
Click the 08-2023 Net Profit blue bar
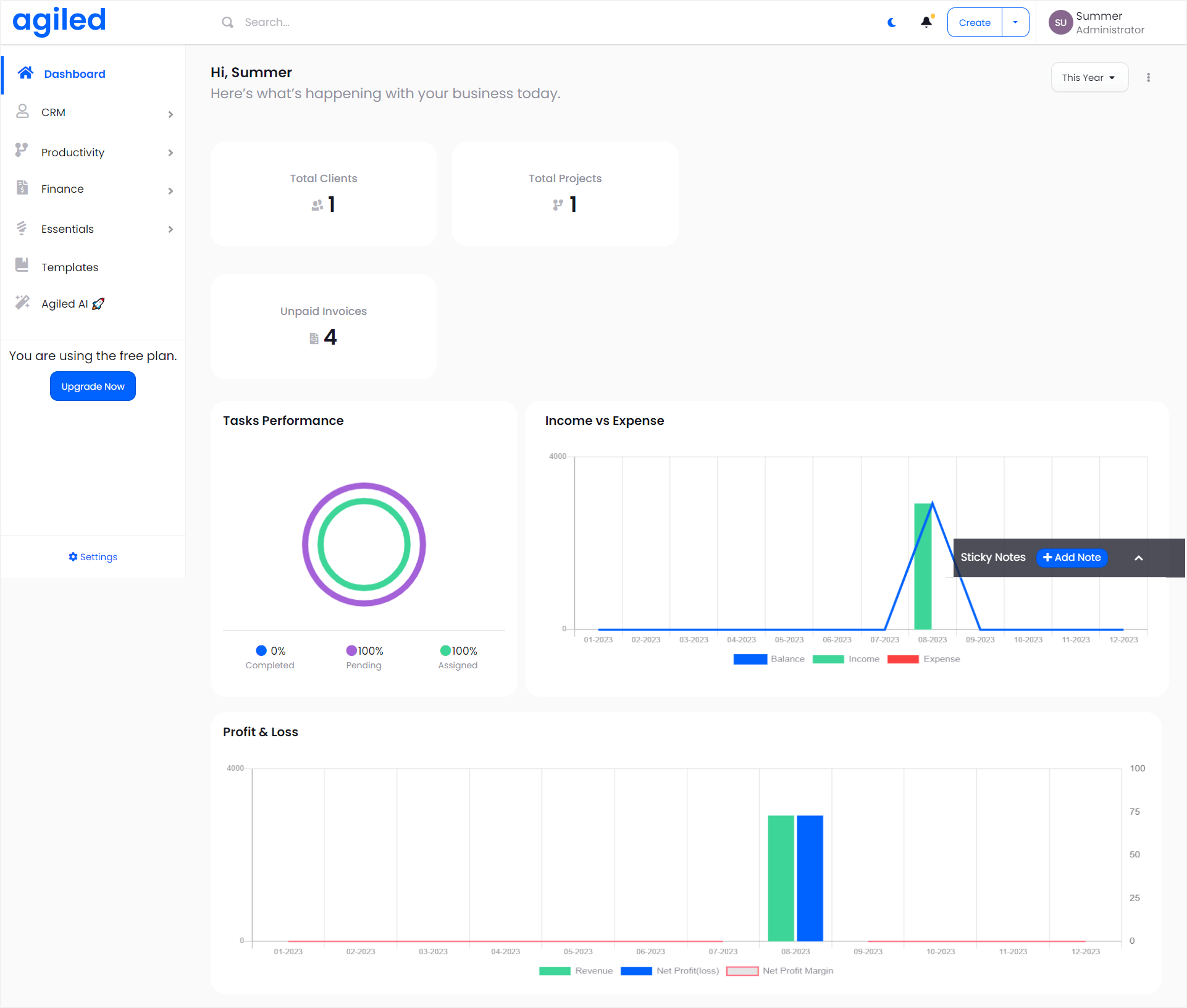810,878
